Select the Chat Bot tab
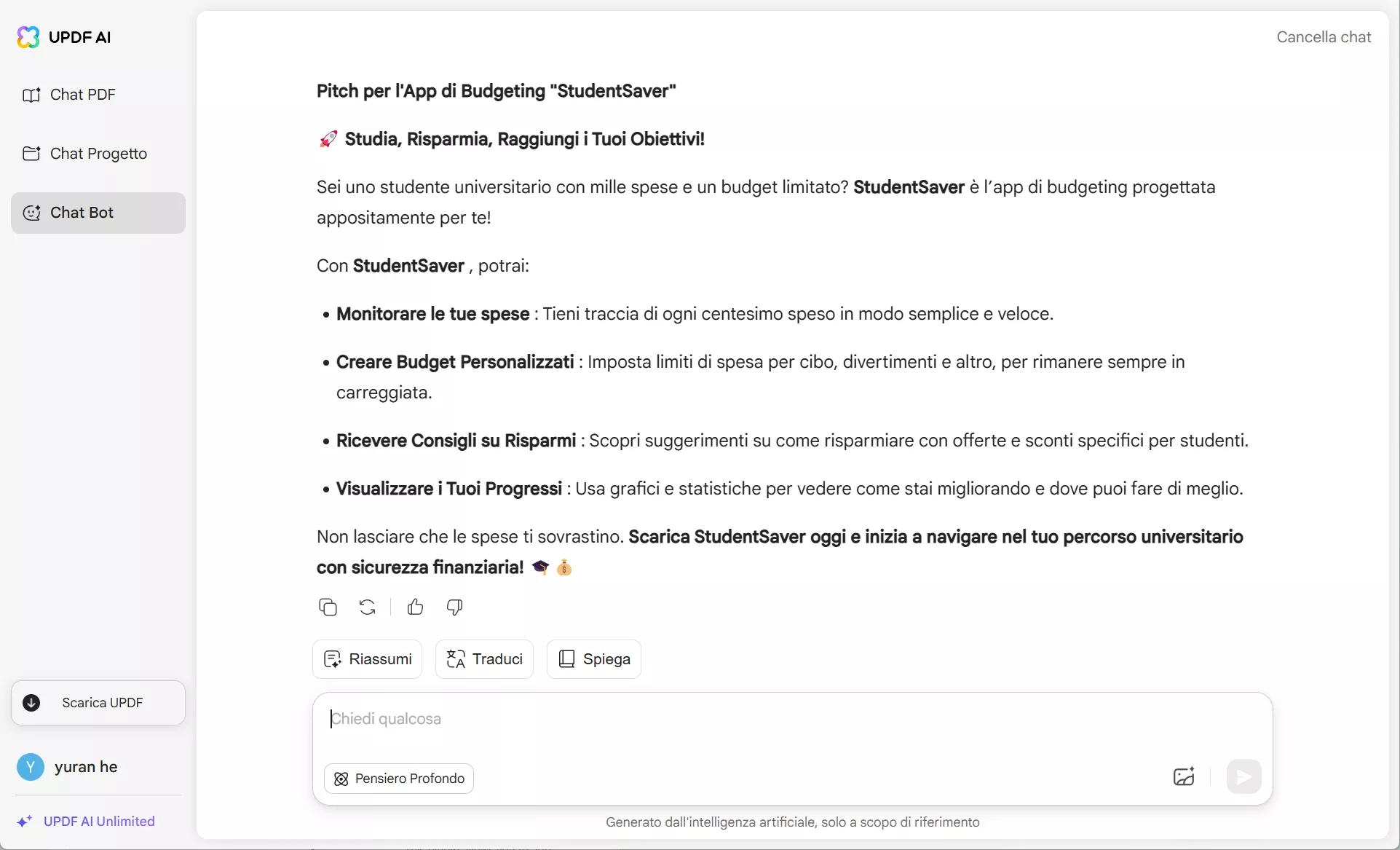Image resolution: width=1400 pixels, height=850 pixels. [x=98, y=213]
